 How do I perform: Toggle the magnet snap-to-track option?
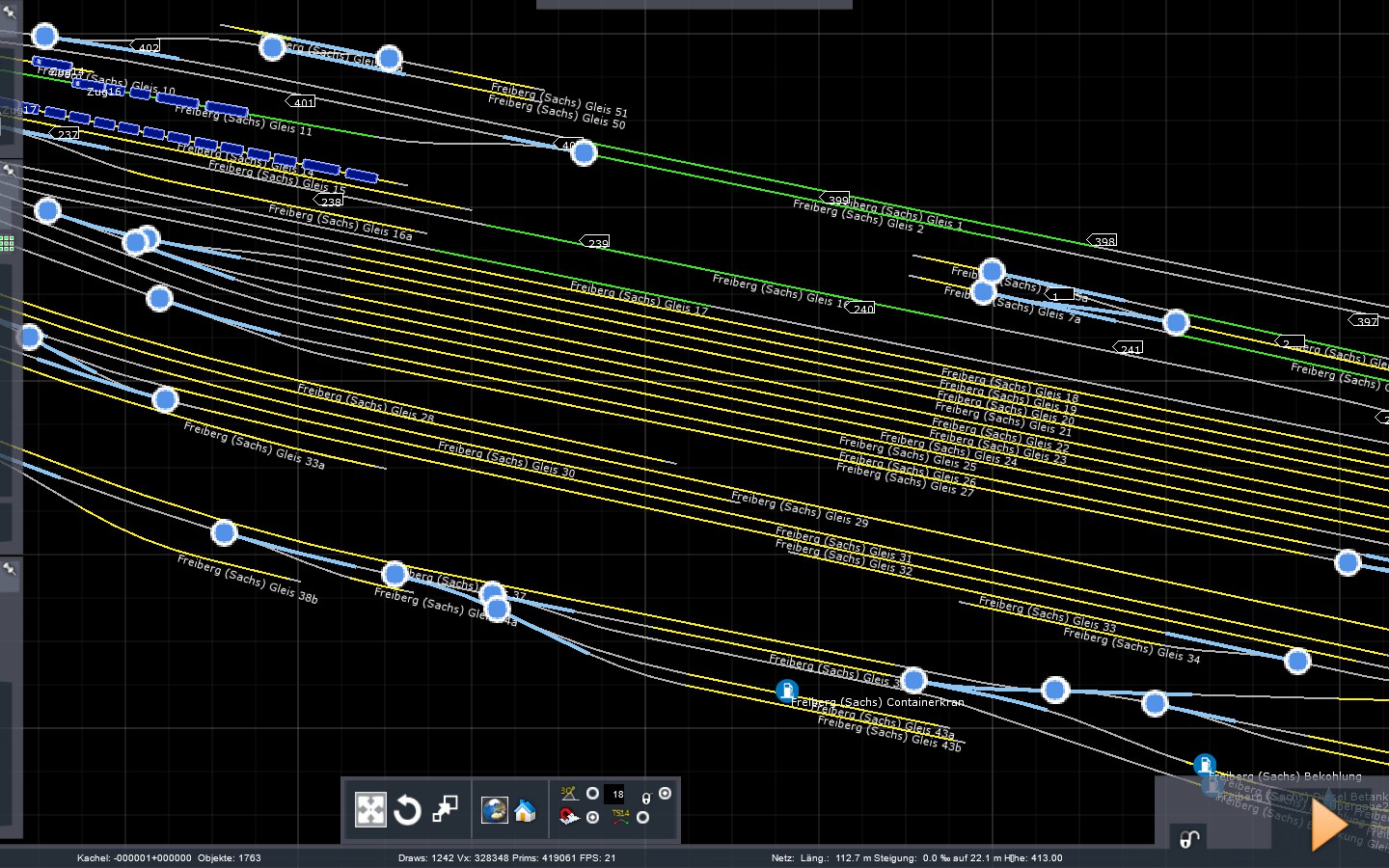[592, 818]
